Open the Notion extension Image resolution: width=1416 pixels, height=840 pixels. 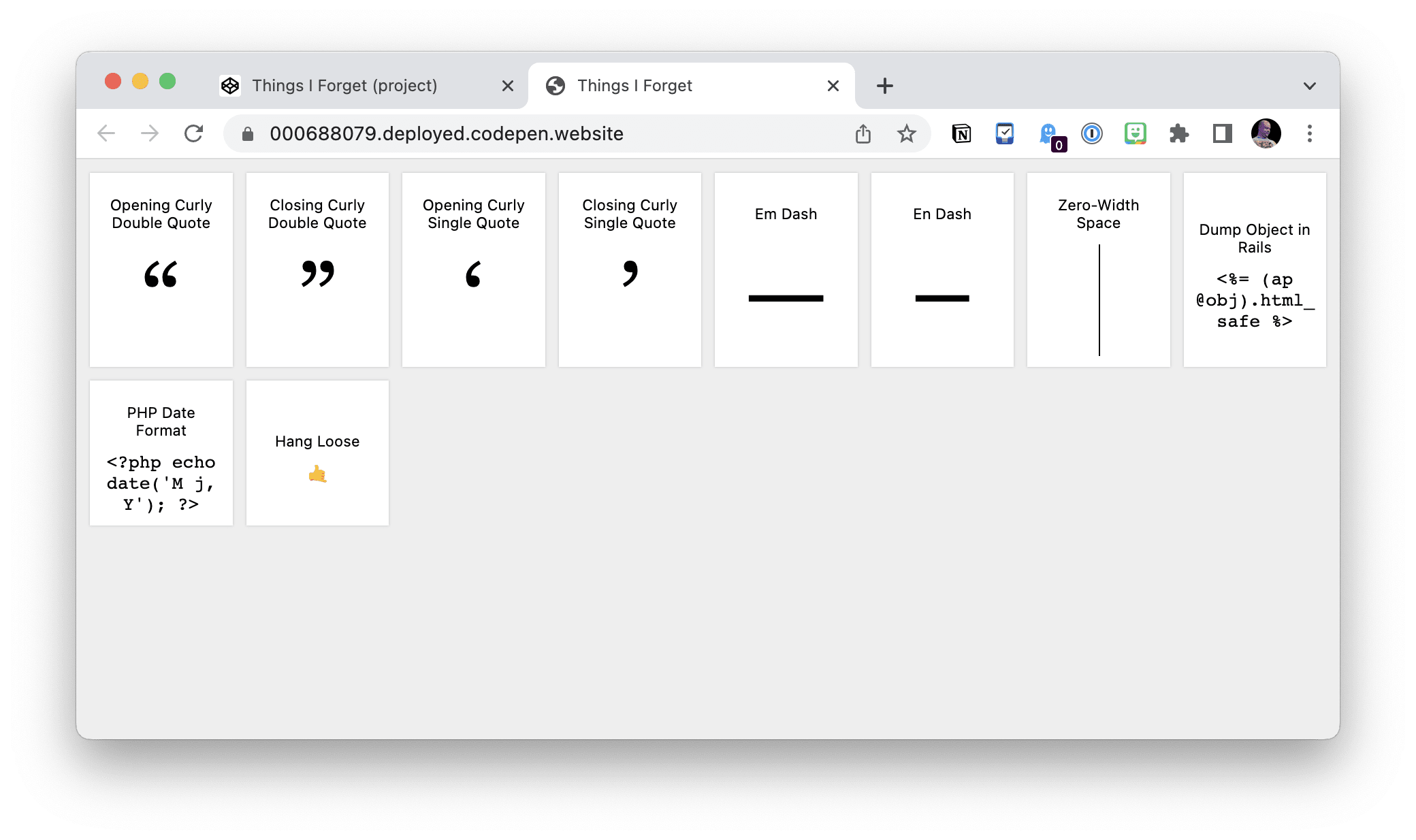tap(961, 133)
